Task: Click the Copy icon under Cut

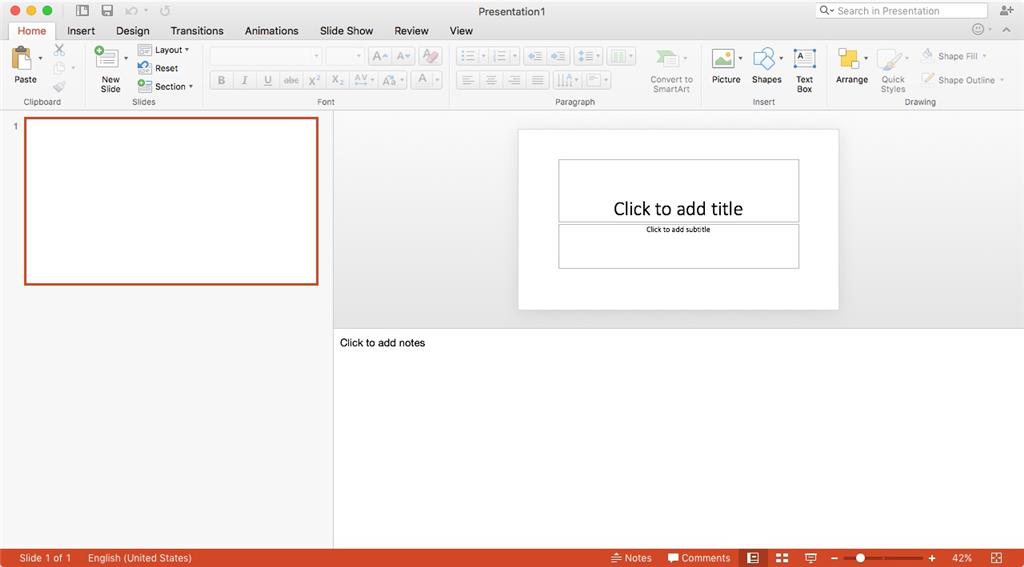Action: (60, 67)
